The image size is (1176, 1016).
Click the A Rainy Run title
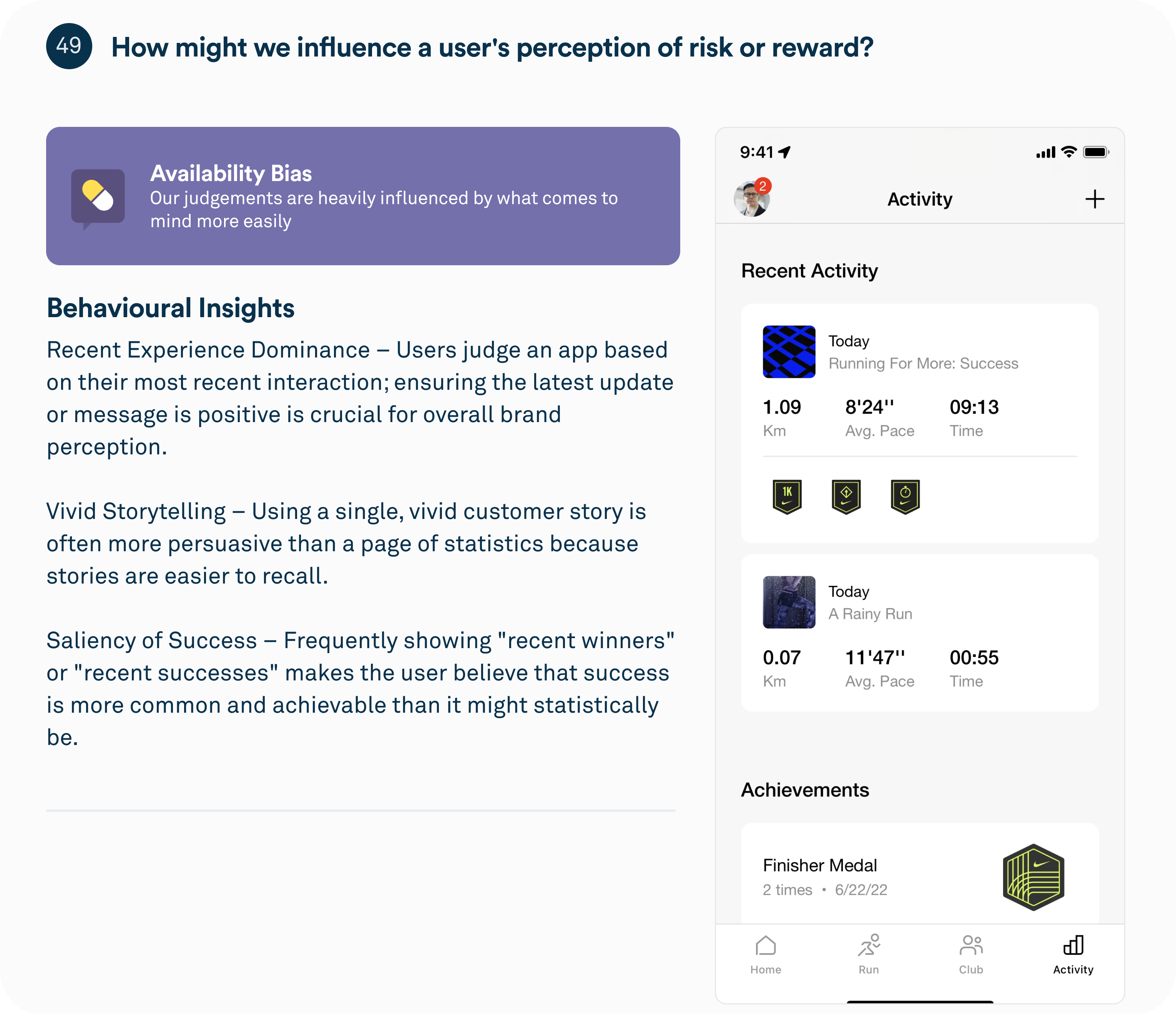870,614
